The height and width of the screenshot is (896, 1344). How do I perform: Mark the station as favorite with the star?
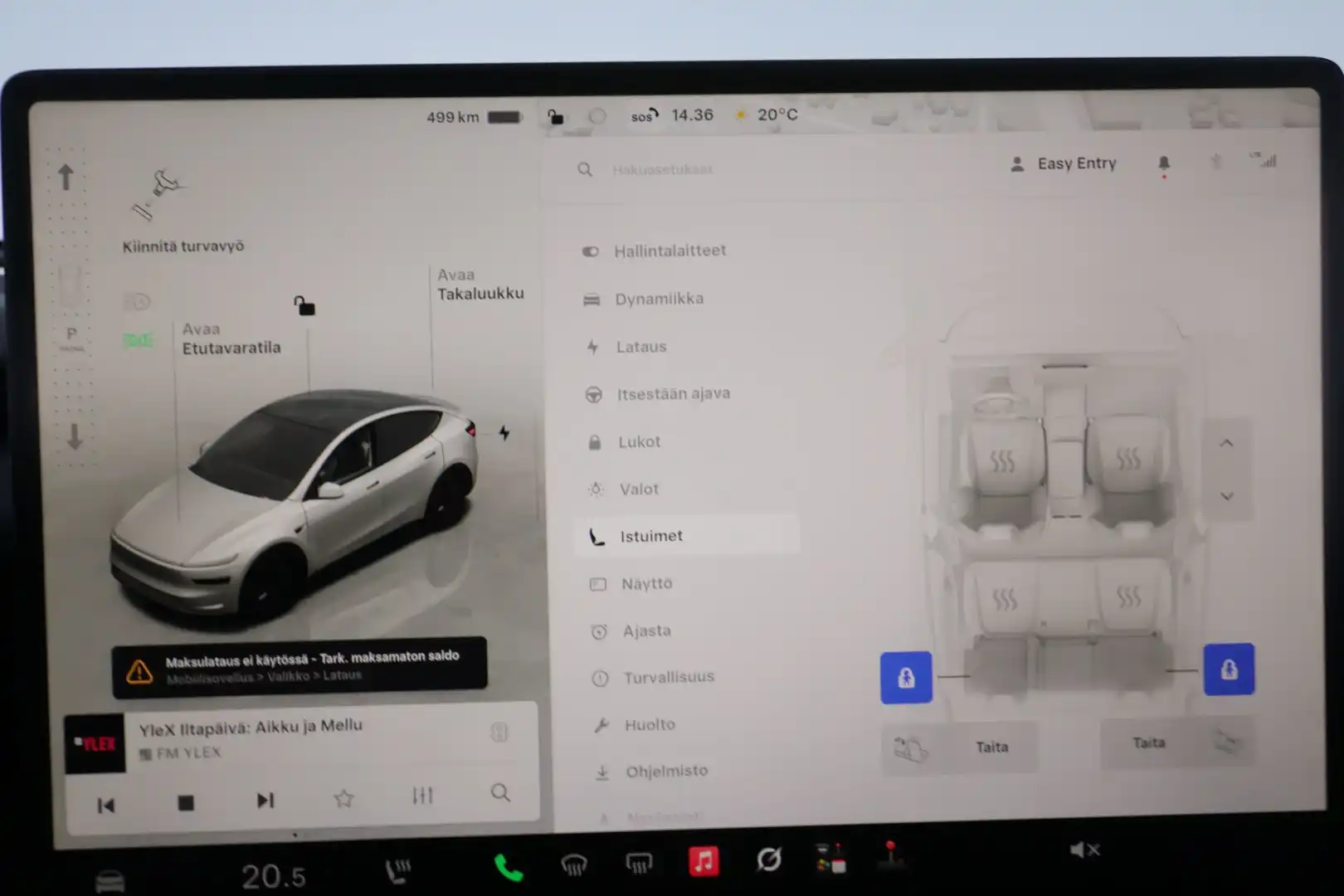[x=343, y=798]
